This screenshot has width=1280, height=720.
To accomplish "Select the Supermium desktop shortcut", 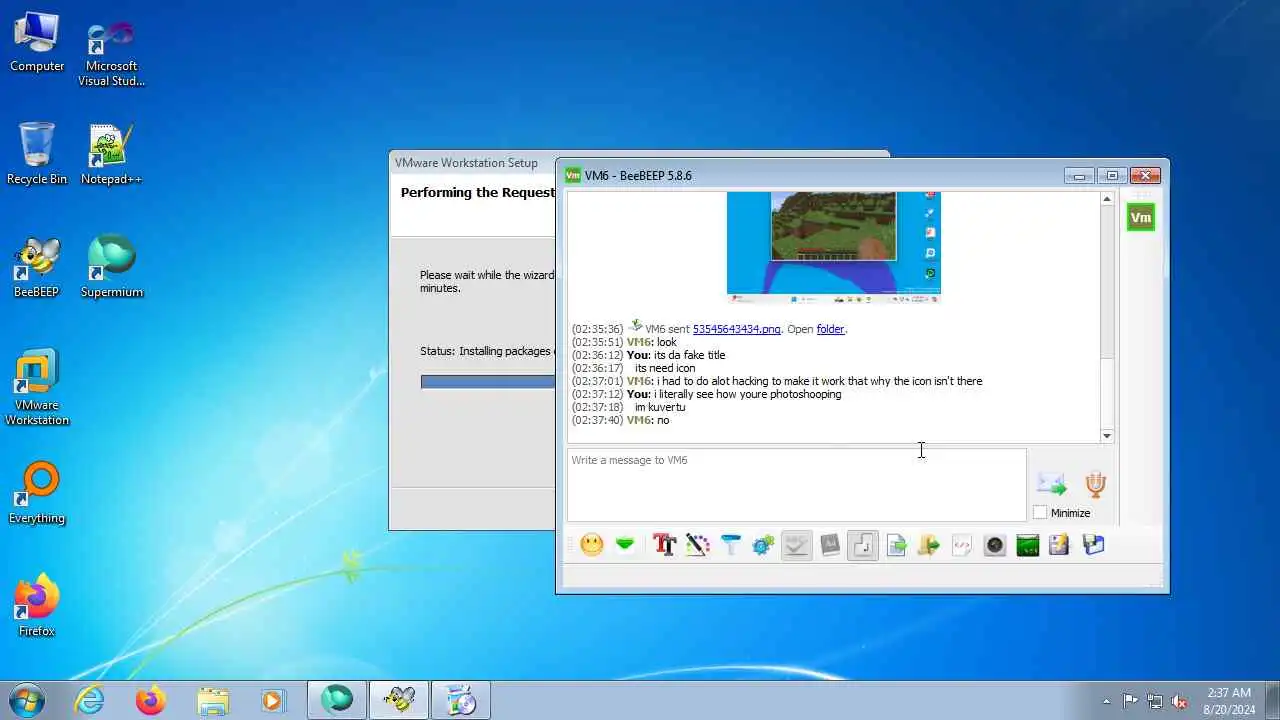I will pyautogui.click(x=111, y=267).
